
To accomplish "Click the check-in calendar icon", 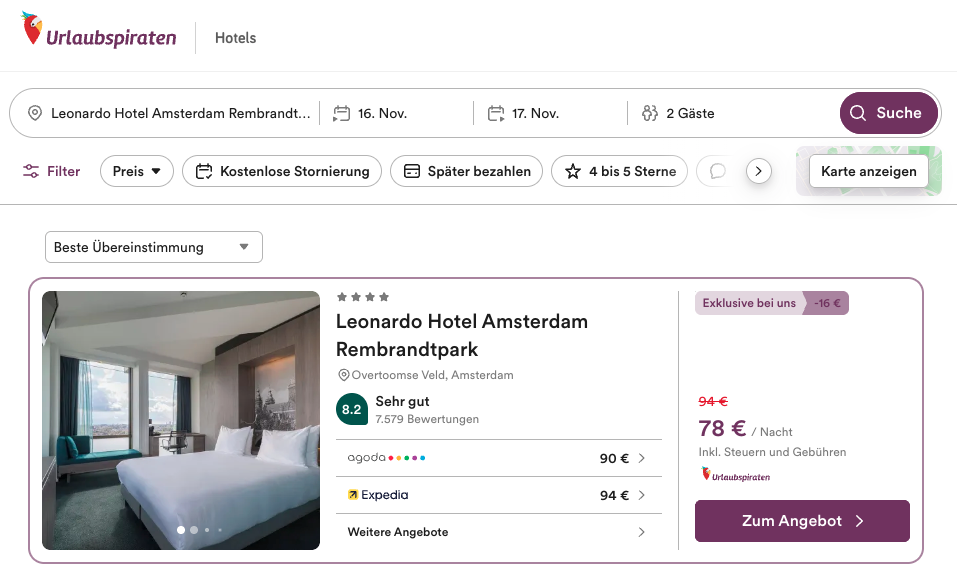I will [342, 114].
